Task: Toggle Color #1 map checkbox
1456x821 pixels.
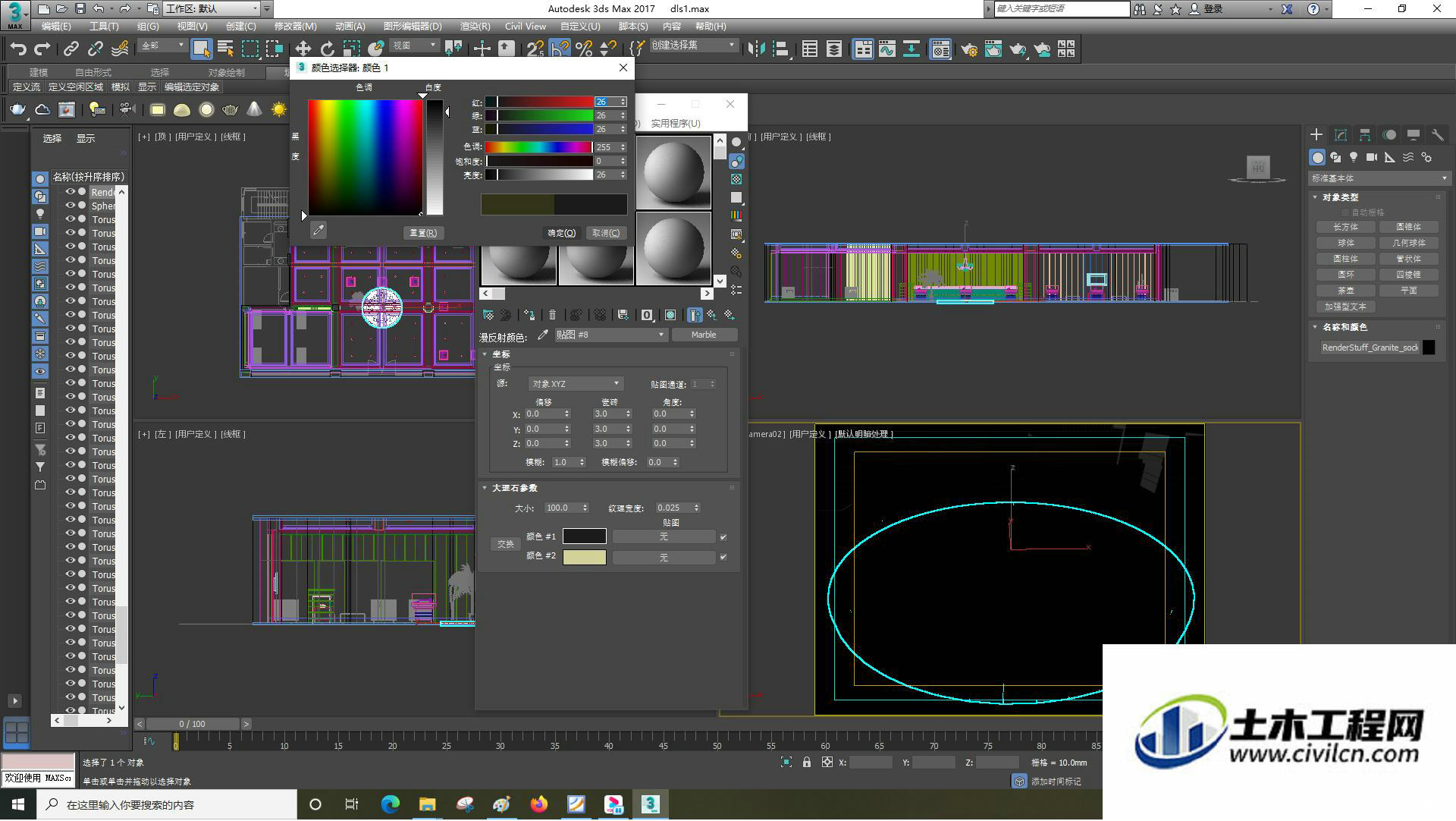Action: click(723, 537)
